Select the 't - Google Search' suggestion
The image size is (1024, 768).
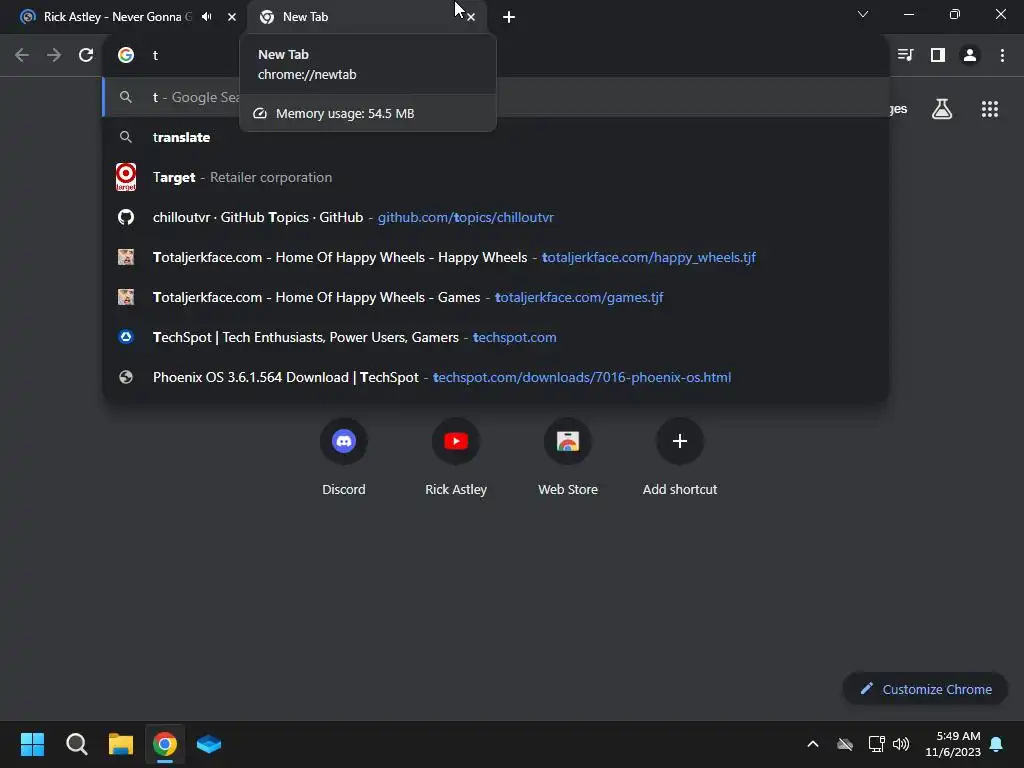click(x=496, y=97)
